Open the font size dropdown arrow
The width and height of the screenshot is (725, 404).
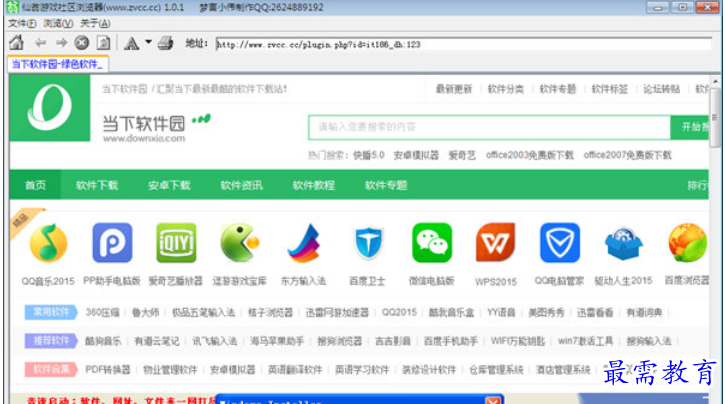tap(148, 42)
